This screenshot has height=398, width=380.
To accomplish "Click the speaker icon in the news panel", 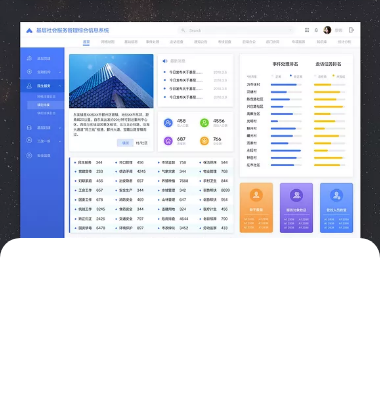I will click(165, 61).
